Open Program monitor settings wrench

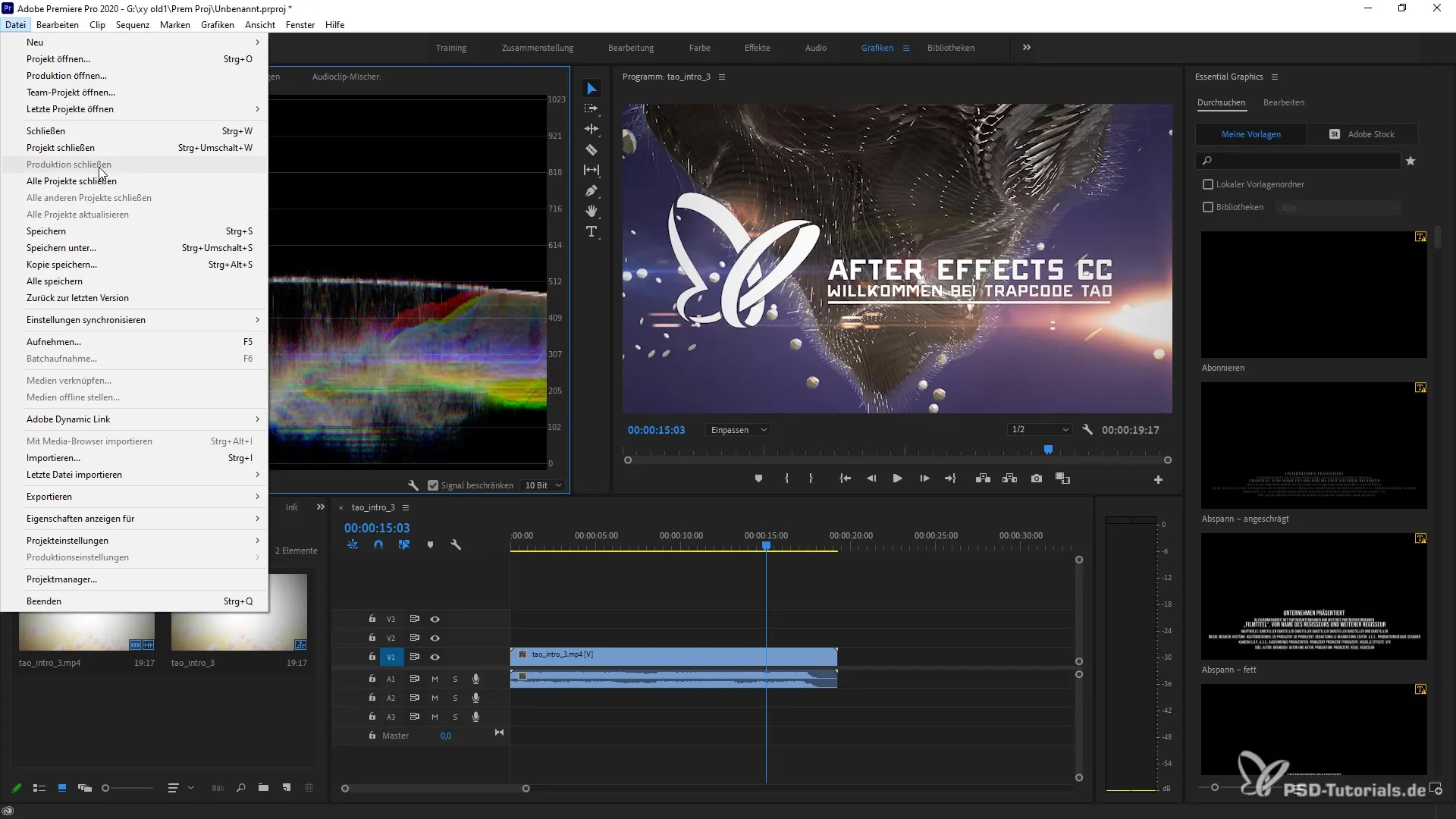[1087, 430]
